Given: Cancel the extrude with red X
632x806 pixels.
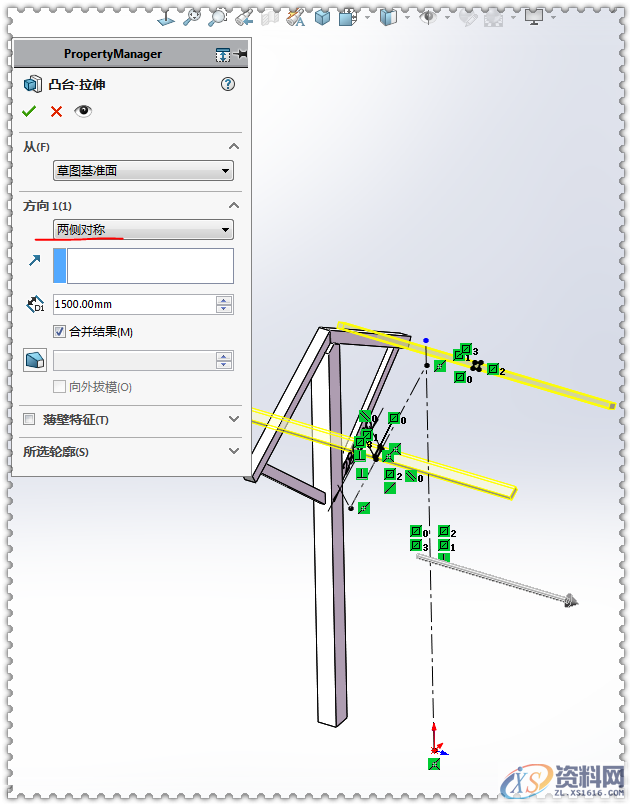Looking at the screenshot, I should pos(56,111).
